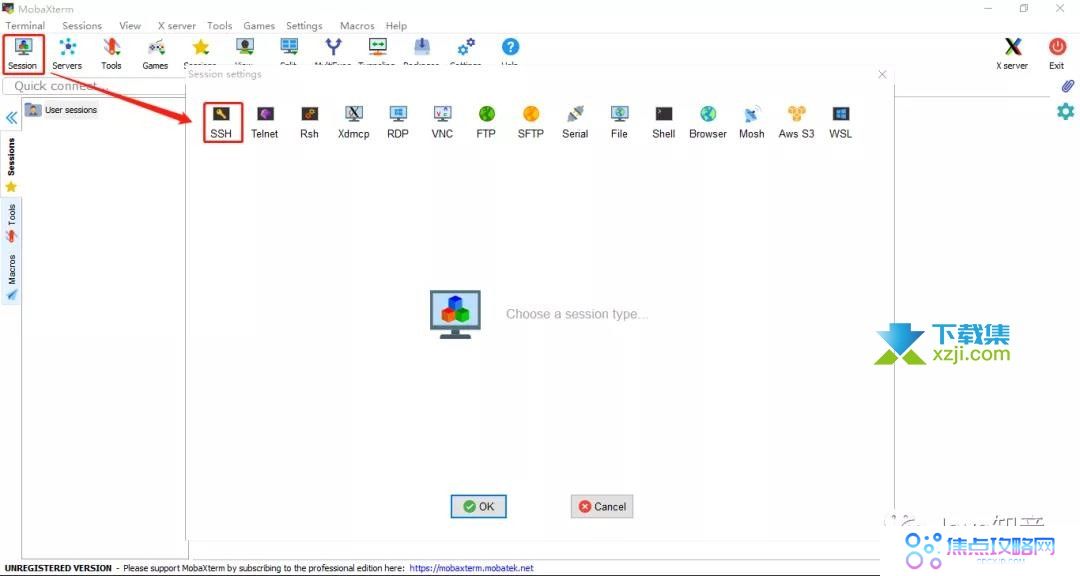Screen dimensions: 1080x576
Task: Confirm with the OK button
Action: [479, 506]
